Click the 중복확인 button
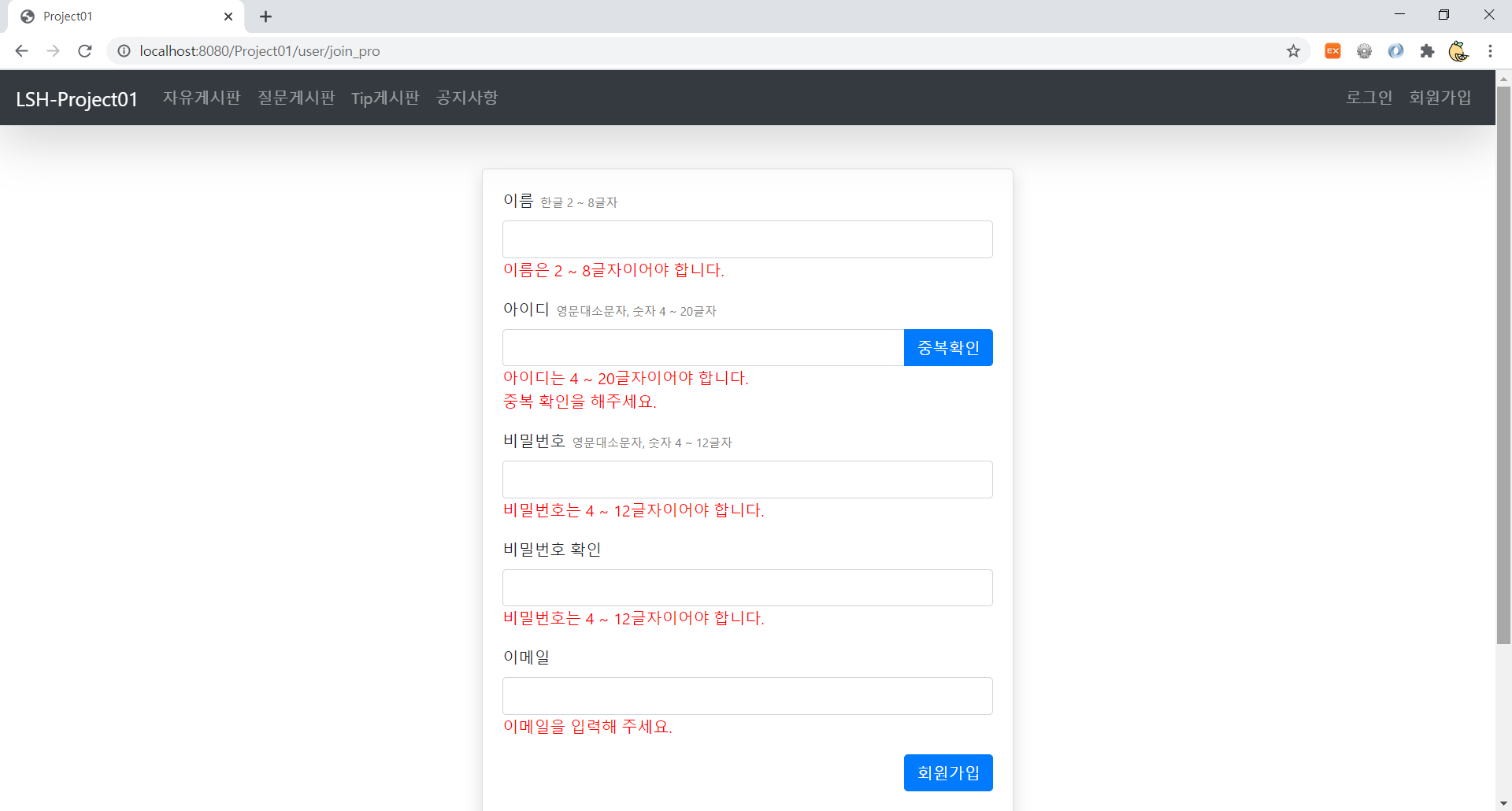The height and width of the screenshot is (811, 1512). coord(948,347)
